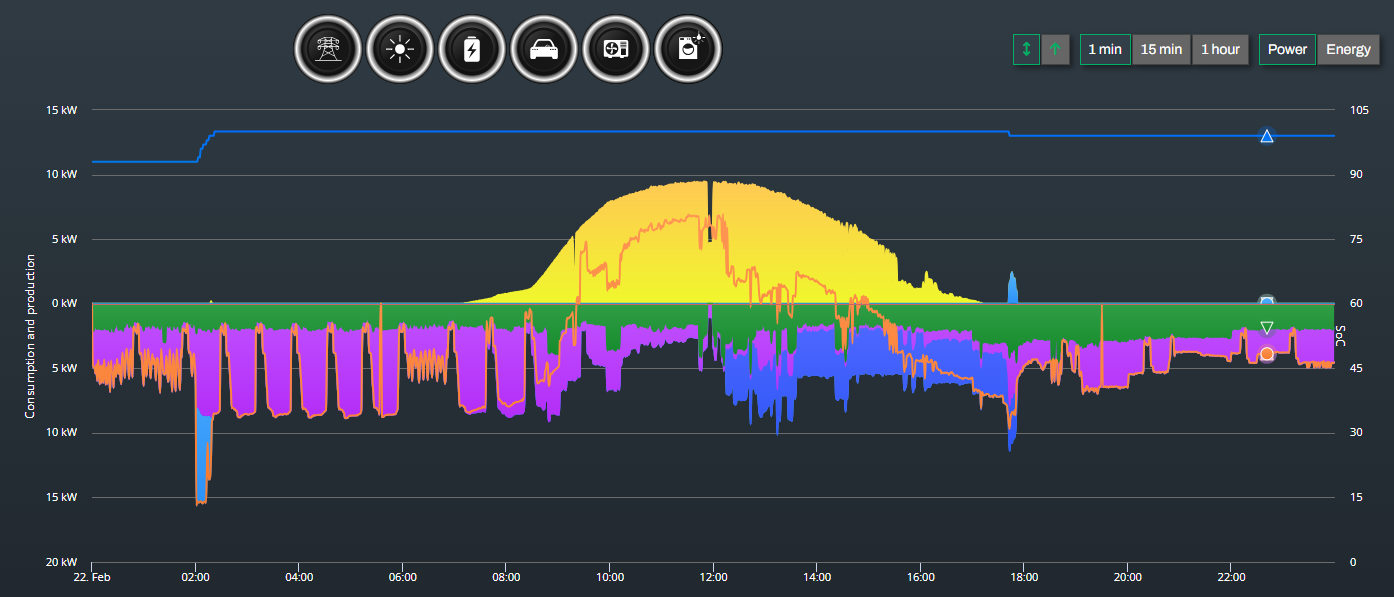Switch chart to Energy view
1394x597 pixels.
coord(1348,49)
